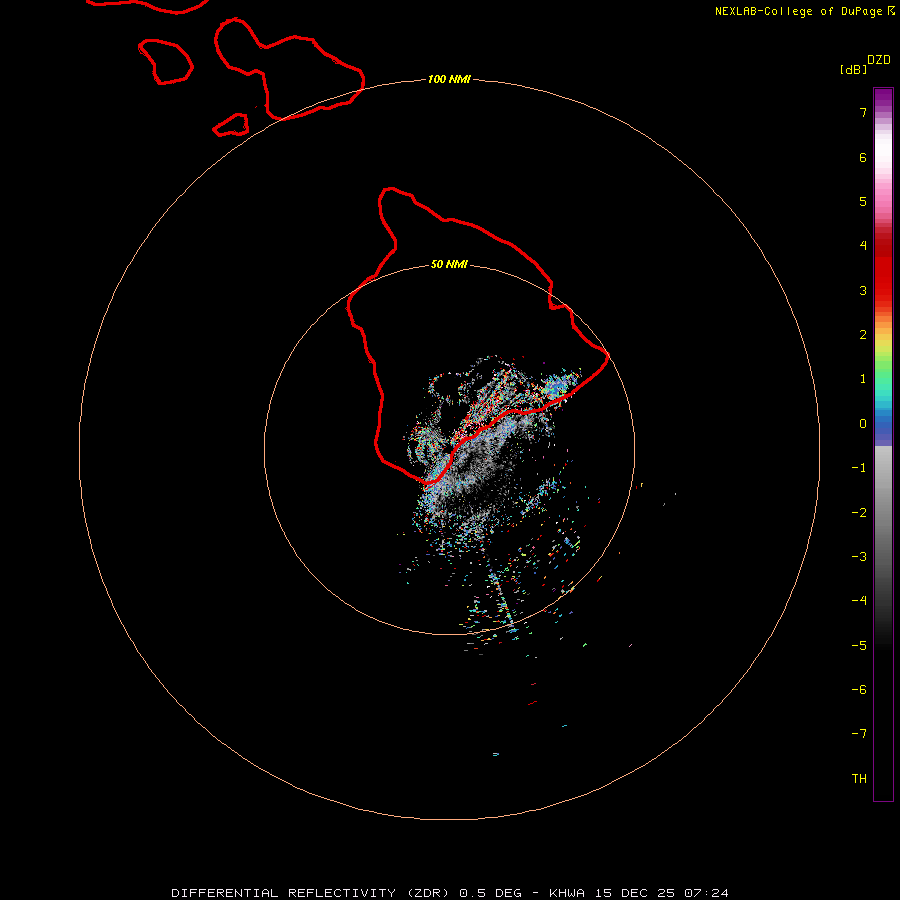Click the 0.5 DEG elevation text
The image size is (900, 900).
(490, 893)
